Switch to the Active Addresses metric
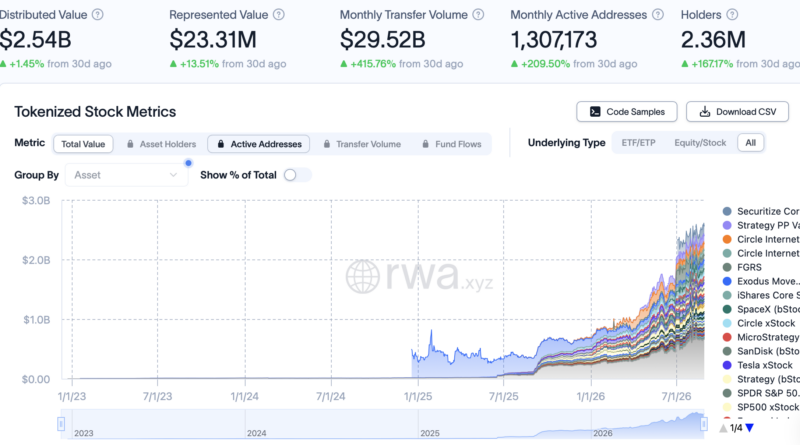This screenshot has height=445, width=800. [x=259, y=144]
